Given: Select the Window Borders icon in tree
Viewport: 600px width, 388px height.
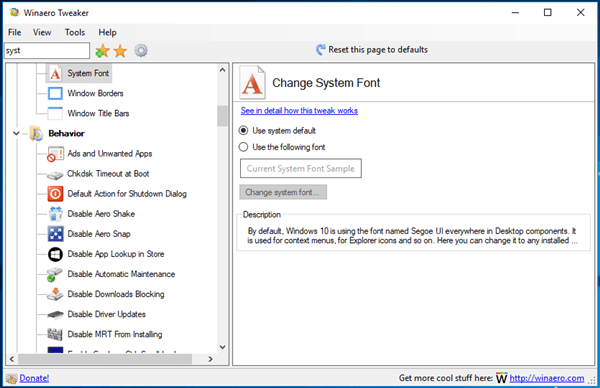Looking at the screenshot, I should [x=55, y=93].
